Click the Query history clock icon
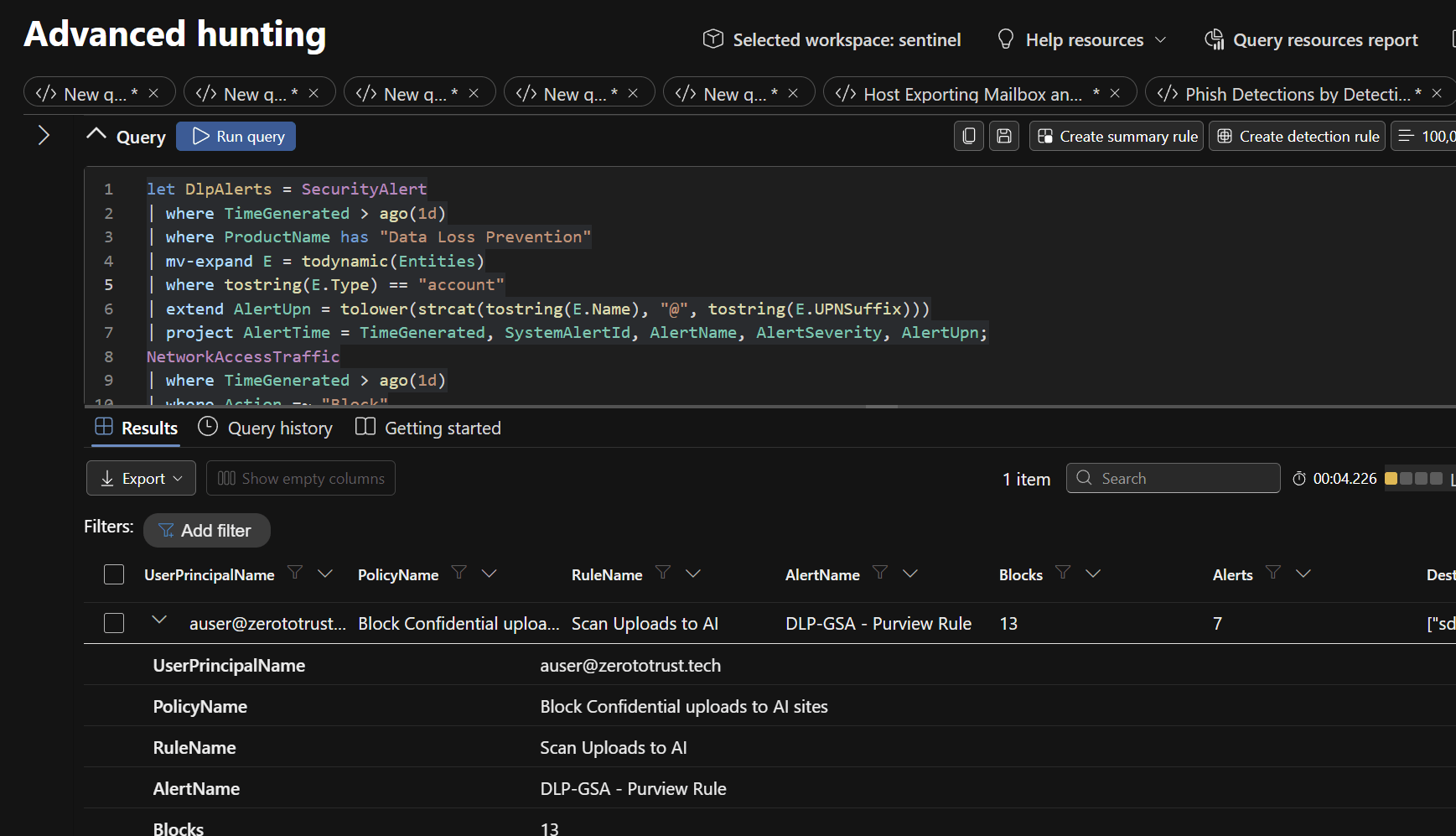The width and height of the screenshot is (1456, 836). [208, 427]
